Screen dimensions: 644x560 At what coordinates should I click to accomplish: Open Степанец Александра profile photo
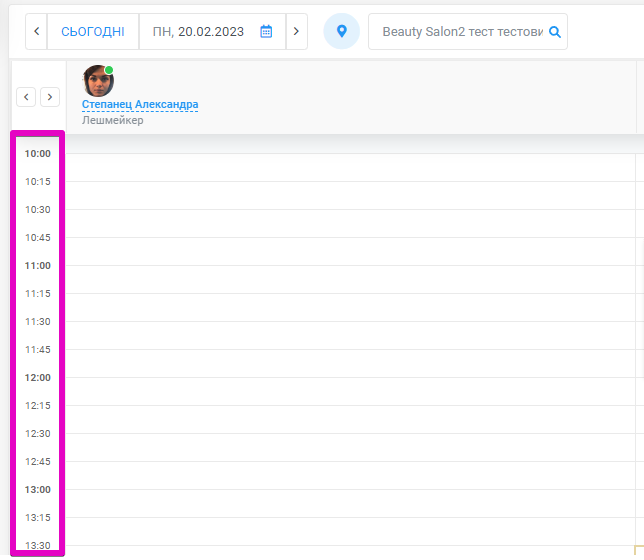pyautogui.click(x=98, y=81)
